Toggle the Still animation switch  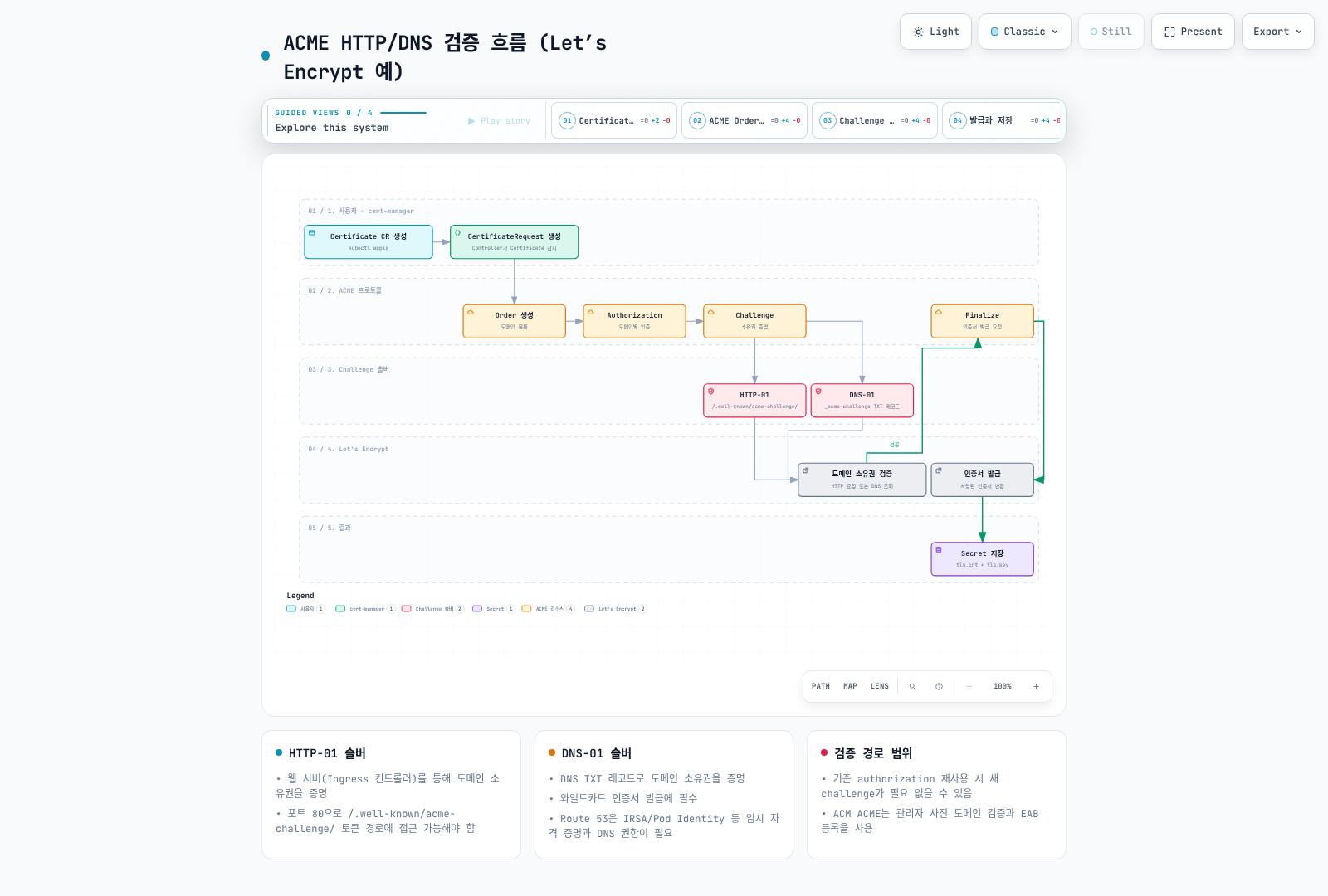pyautogui.click(x=1111, y=32)
